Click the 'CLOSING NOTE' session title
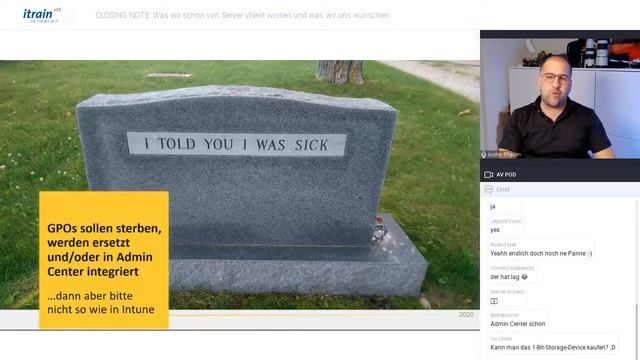640x360 pixels. 242,16
